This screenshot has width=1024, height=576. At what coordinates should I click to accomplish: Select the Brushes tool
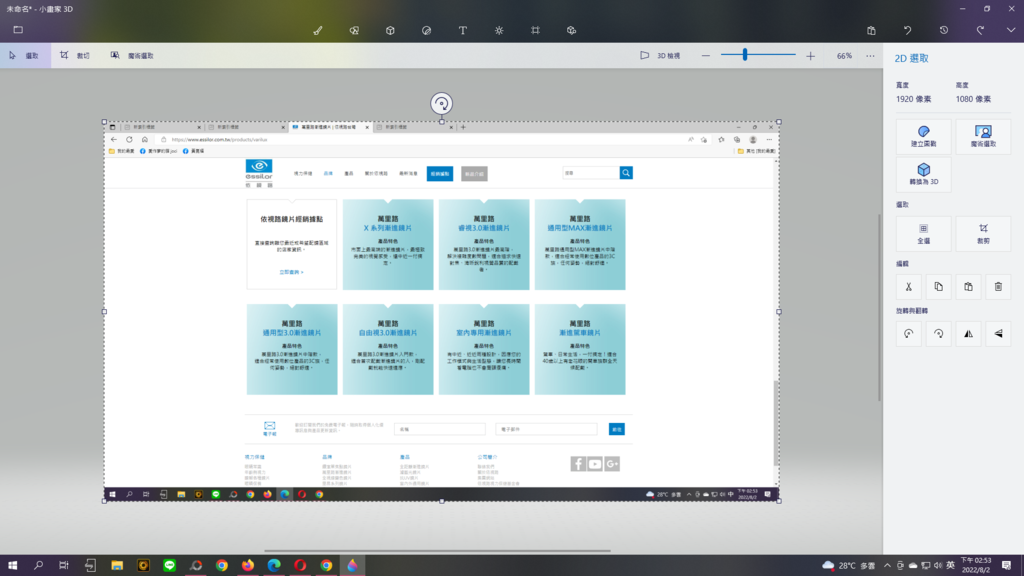(318, 30)
